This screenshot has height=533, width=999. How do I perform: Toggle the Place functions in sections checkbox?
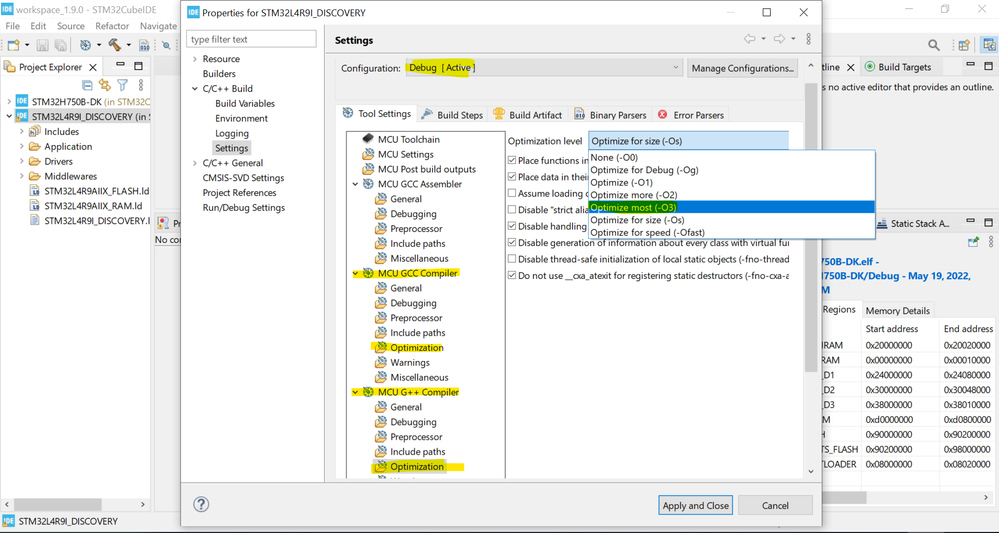[512, 160]
